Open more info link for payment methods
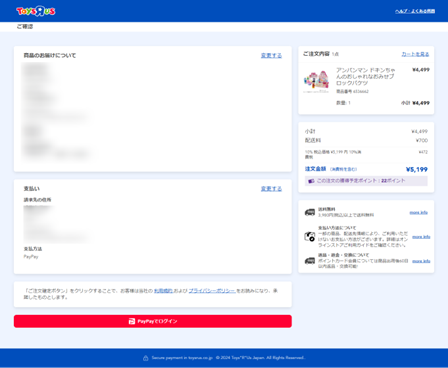Screen dimensions: 448x368 pyautogui.click(x=421, y=237)
